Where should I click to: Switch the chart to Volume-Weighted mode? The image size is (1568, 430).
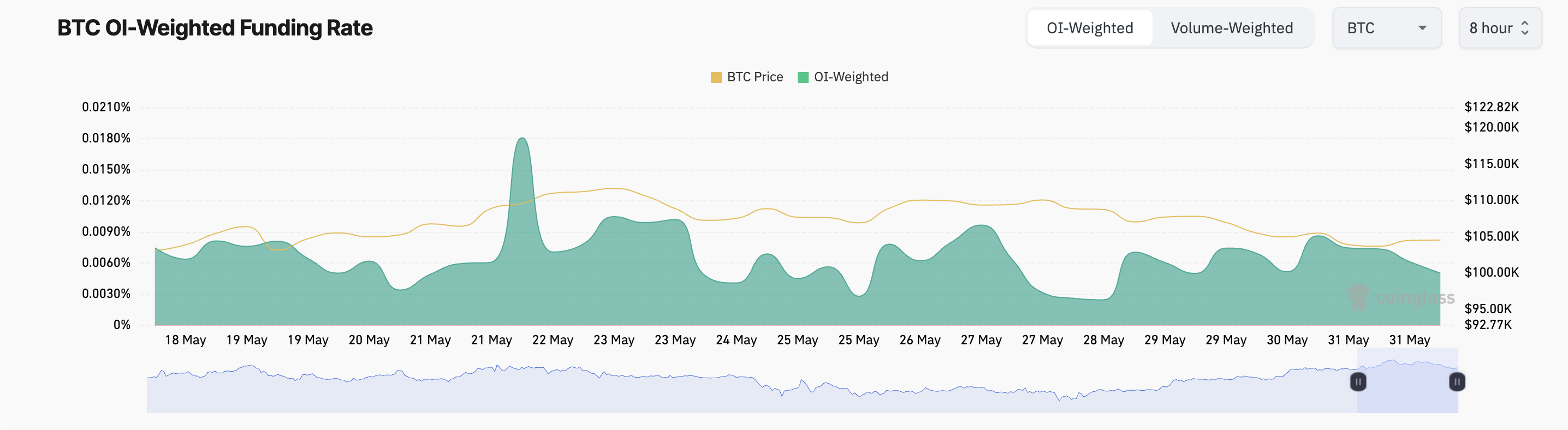(1233, 27)
